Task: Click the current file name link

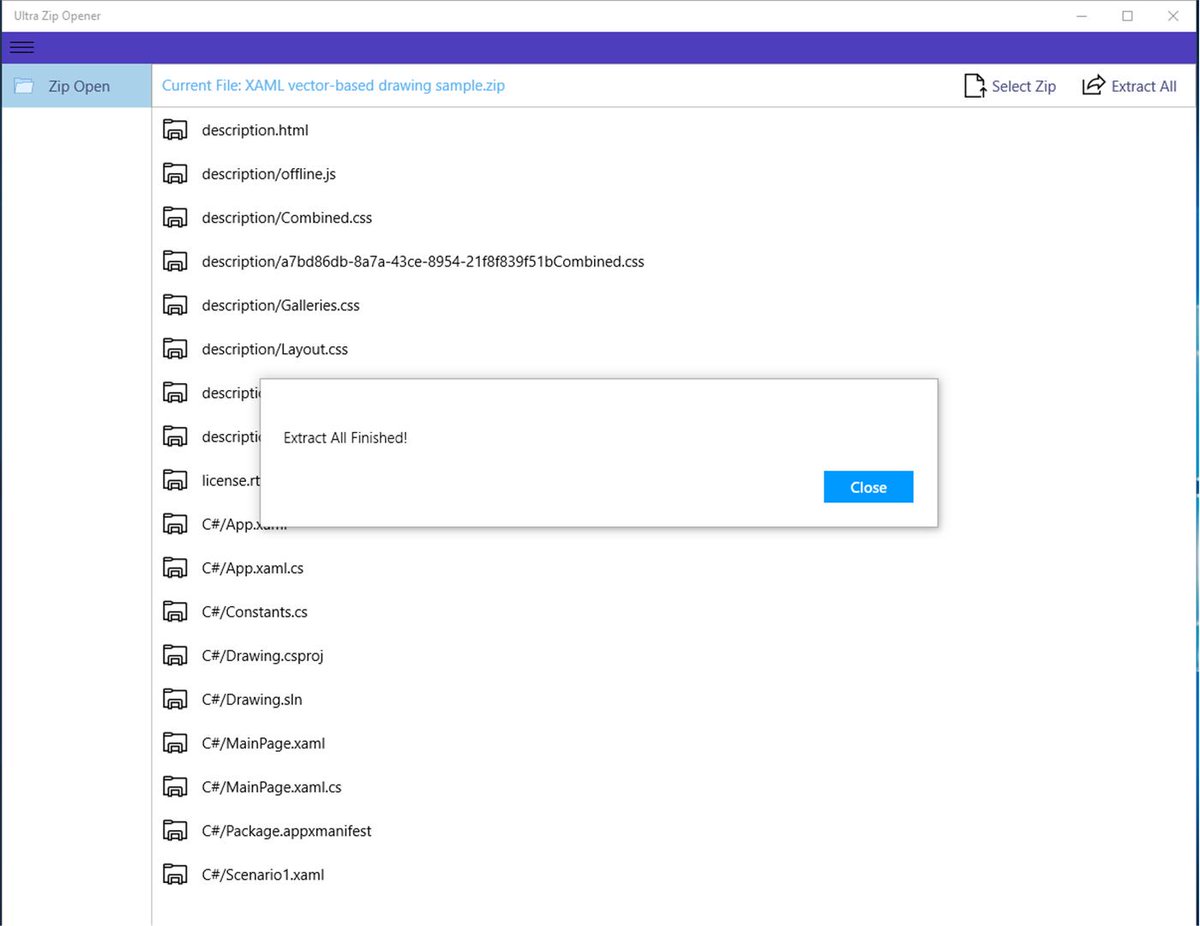Action: click(x=333, y=86)
